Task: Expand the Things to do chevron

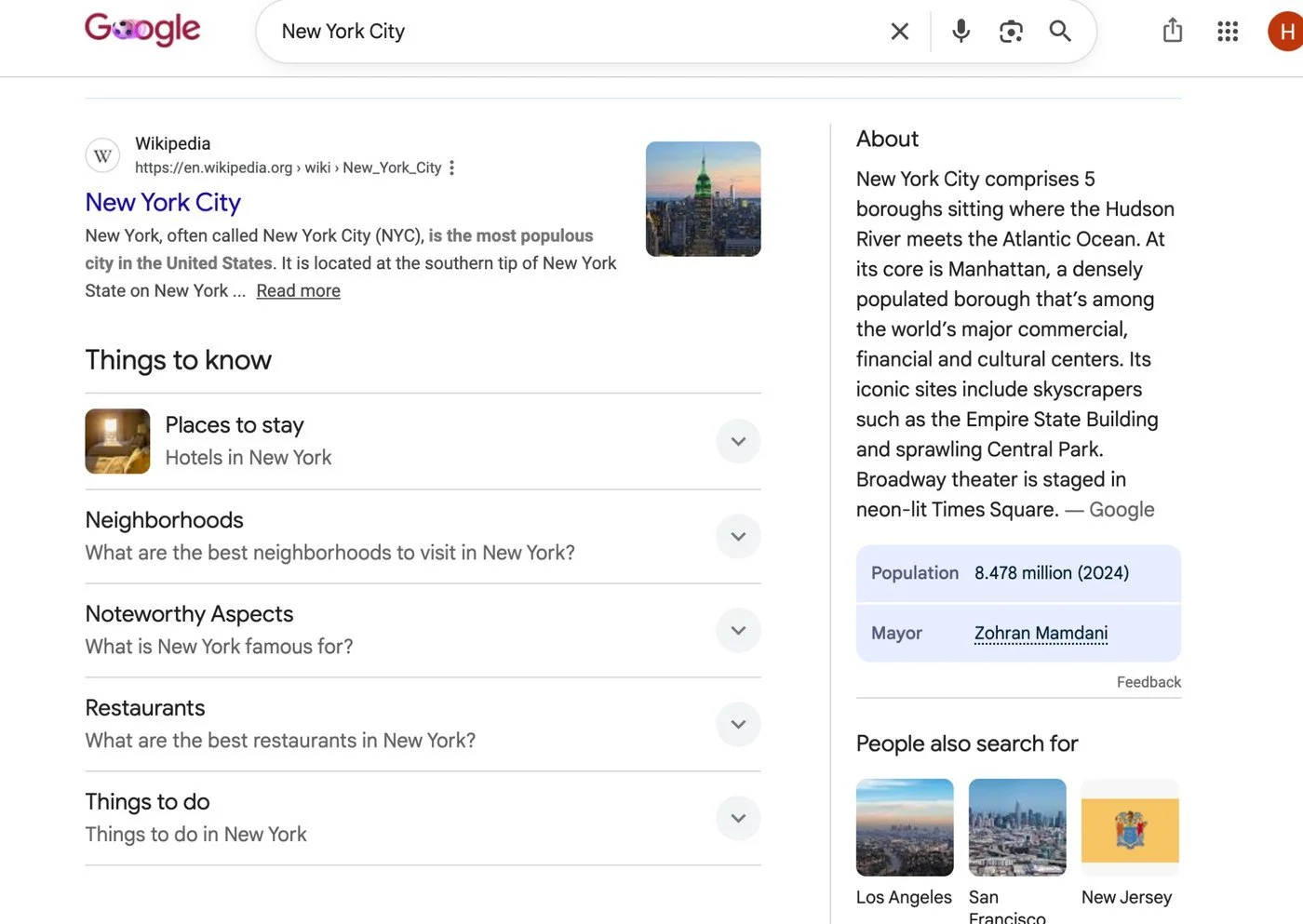Action: click(738, 818)
